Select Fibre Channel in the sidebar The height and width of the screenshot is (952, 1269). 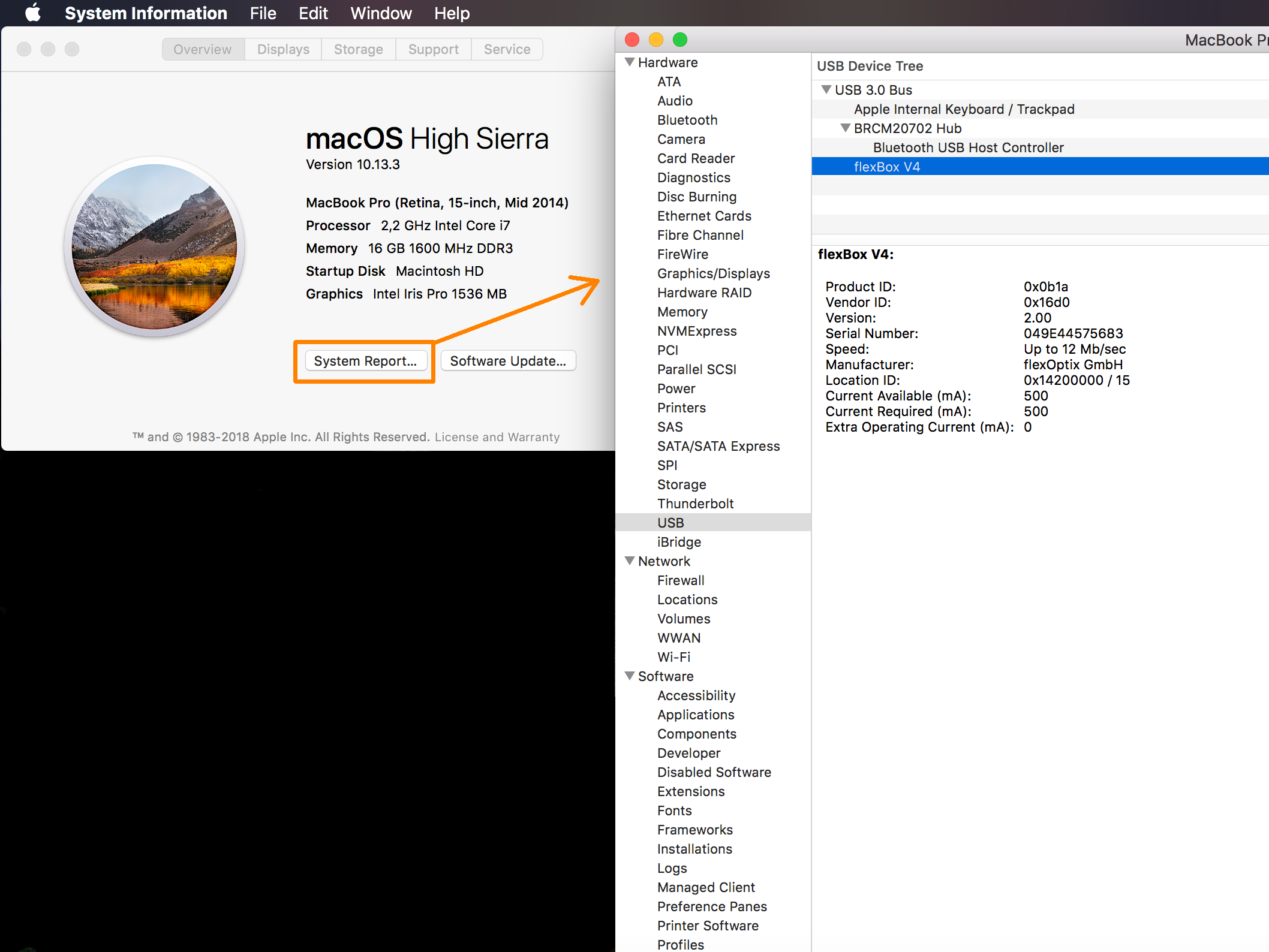tap(700, 235)
